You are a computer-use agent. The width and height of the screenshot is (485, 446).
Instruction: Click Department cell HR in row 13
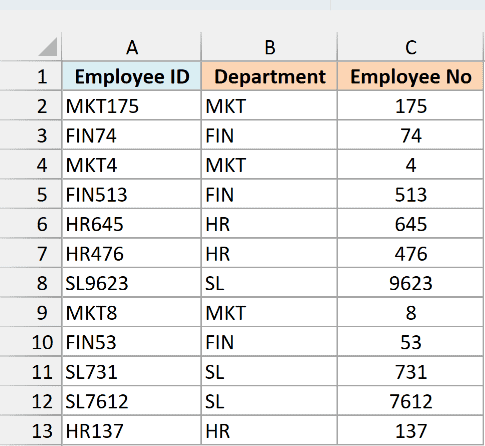pos(269,430)
